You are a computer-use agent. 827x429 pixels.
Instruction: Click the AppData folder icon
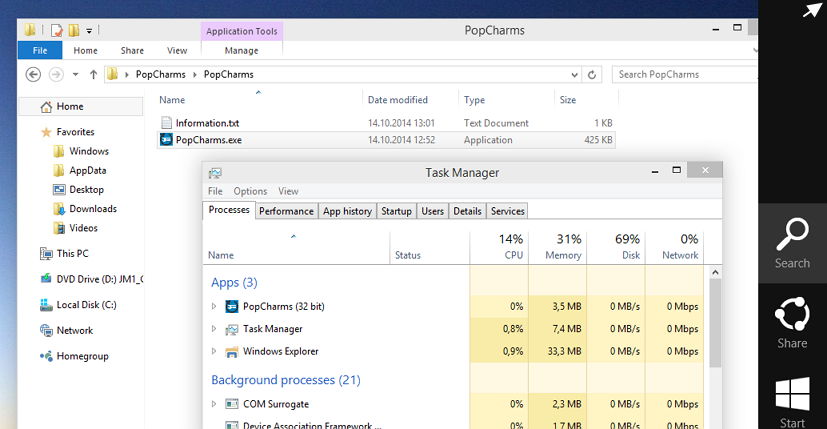pyautogui.click(x=59, y=170)
